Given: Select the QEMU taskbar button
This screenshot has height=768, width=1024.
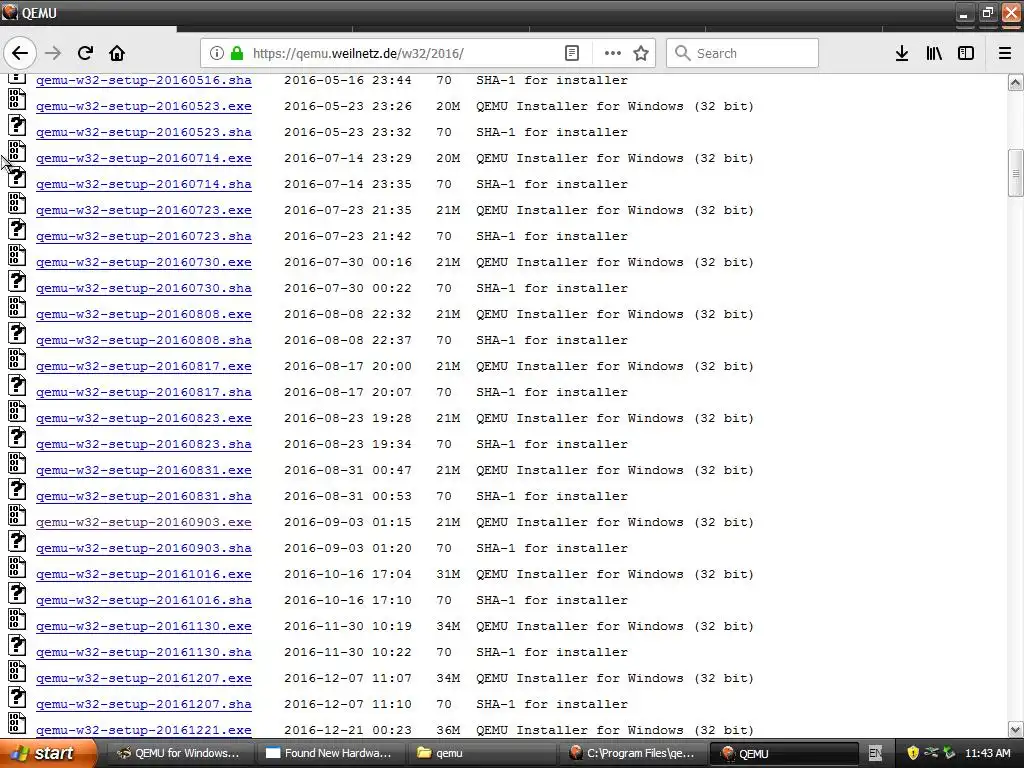Looking at the screenshot, I should (785, 753).
